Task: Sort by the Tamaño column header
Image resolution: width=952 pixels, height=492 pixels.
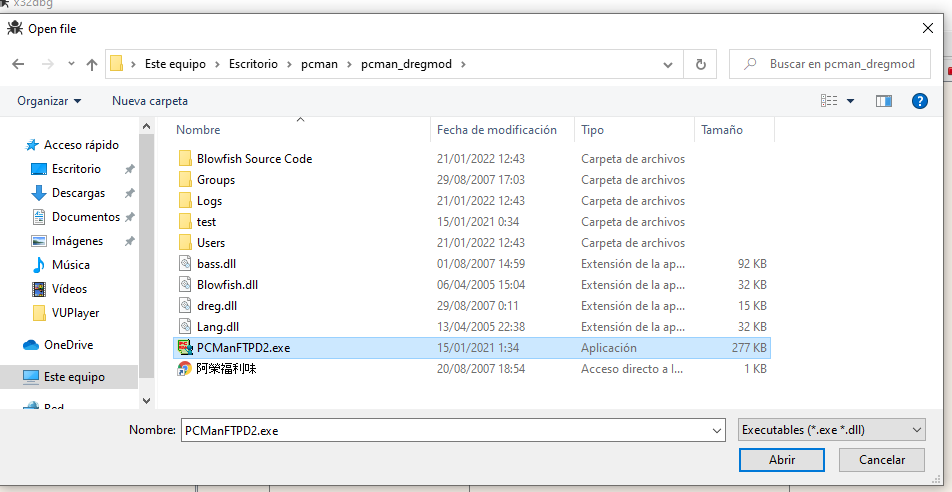Action: (x=721, y=130)
